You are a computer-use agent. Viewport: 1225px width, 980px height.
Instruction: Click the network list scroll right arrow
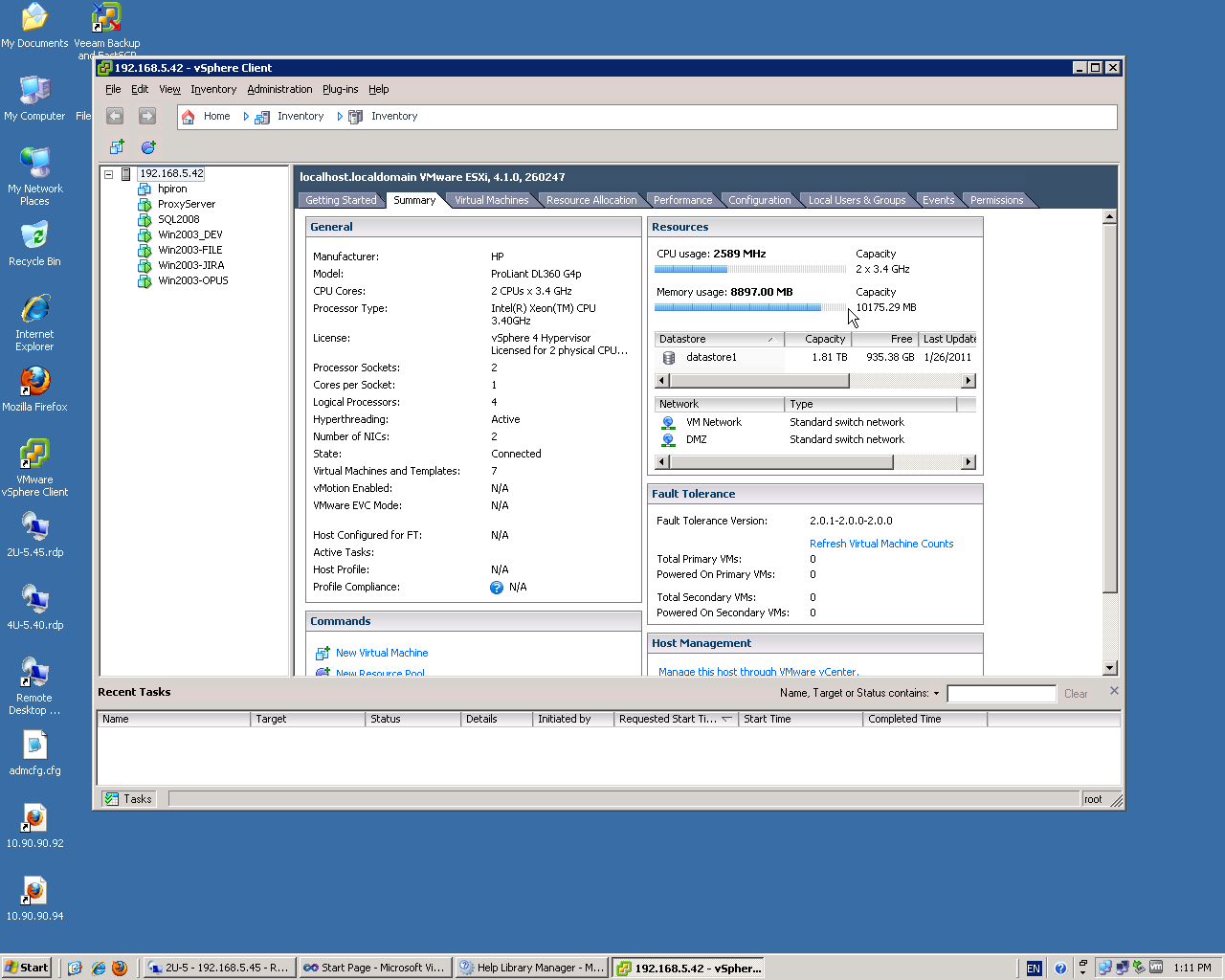969,462
